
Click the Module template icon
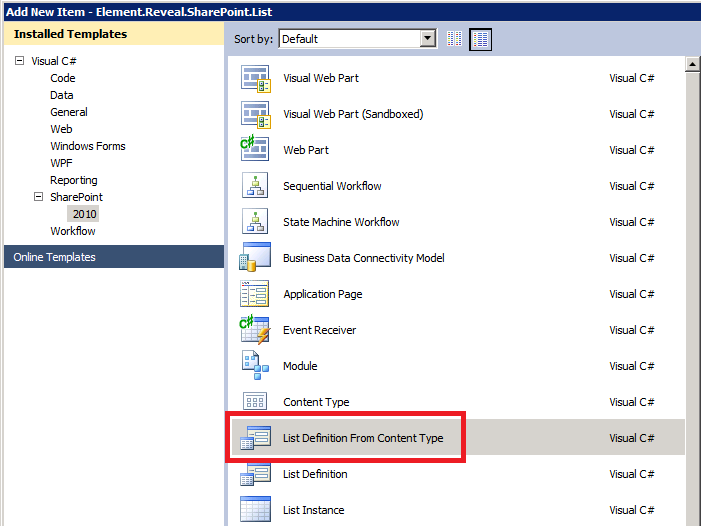pyautogui.click(x=255, y=365)
